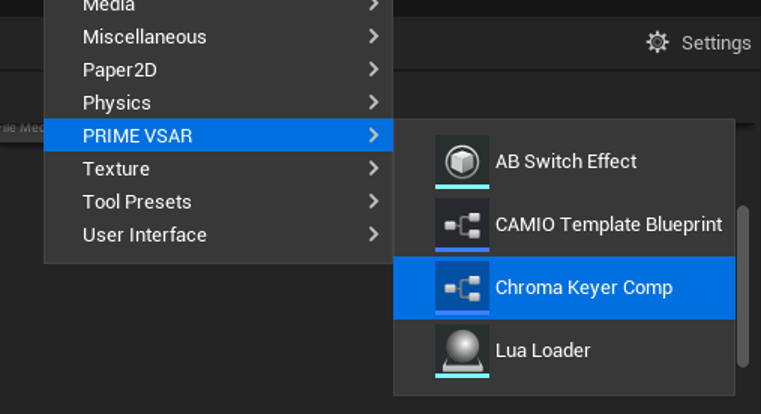762x414 pixels.
Task: Expand the Paper2D submenu arrow
Action: tap(373, 70)
